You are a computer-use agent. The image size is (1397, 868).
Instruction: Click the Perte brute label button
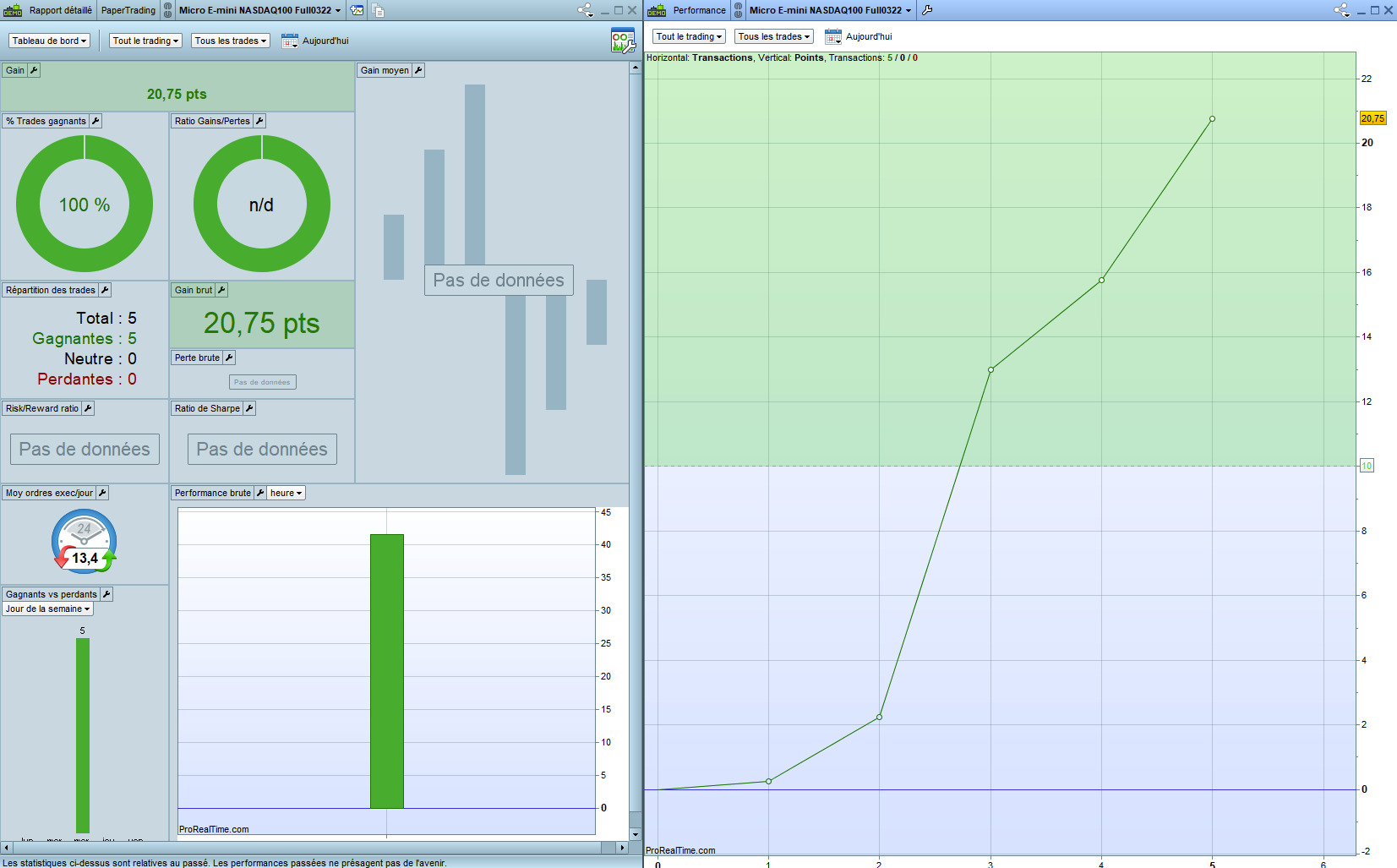[197, 358]
